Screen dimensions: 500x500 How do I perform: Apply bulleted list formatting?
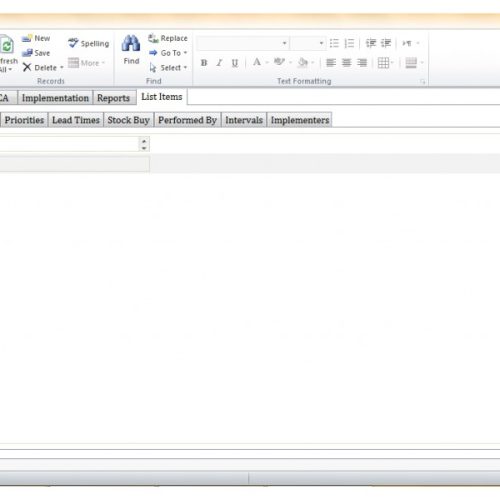(x=334, y=43)
